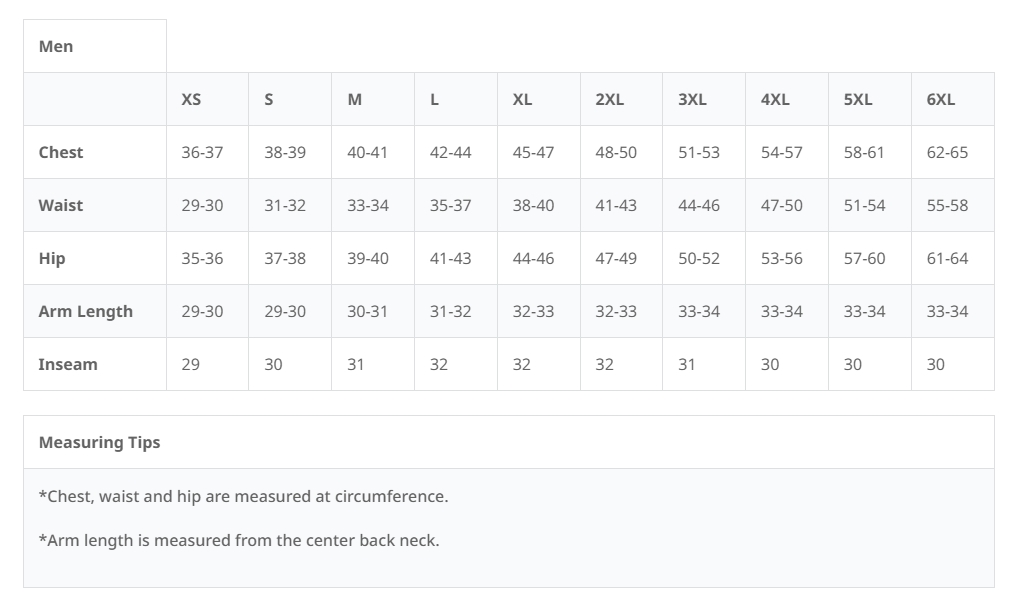The width and height of the screenshot is (1012, 606).
Task: Click Arm Length value 30-31 for M
Action: (x=367, y=311)
